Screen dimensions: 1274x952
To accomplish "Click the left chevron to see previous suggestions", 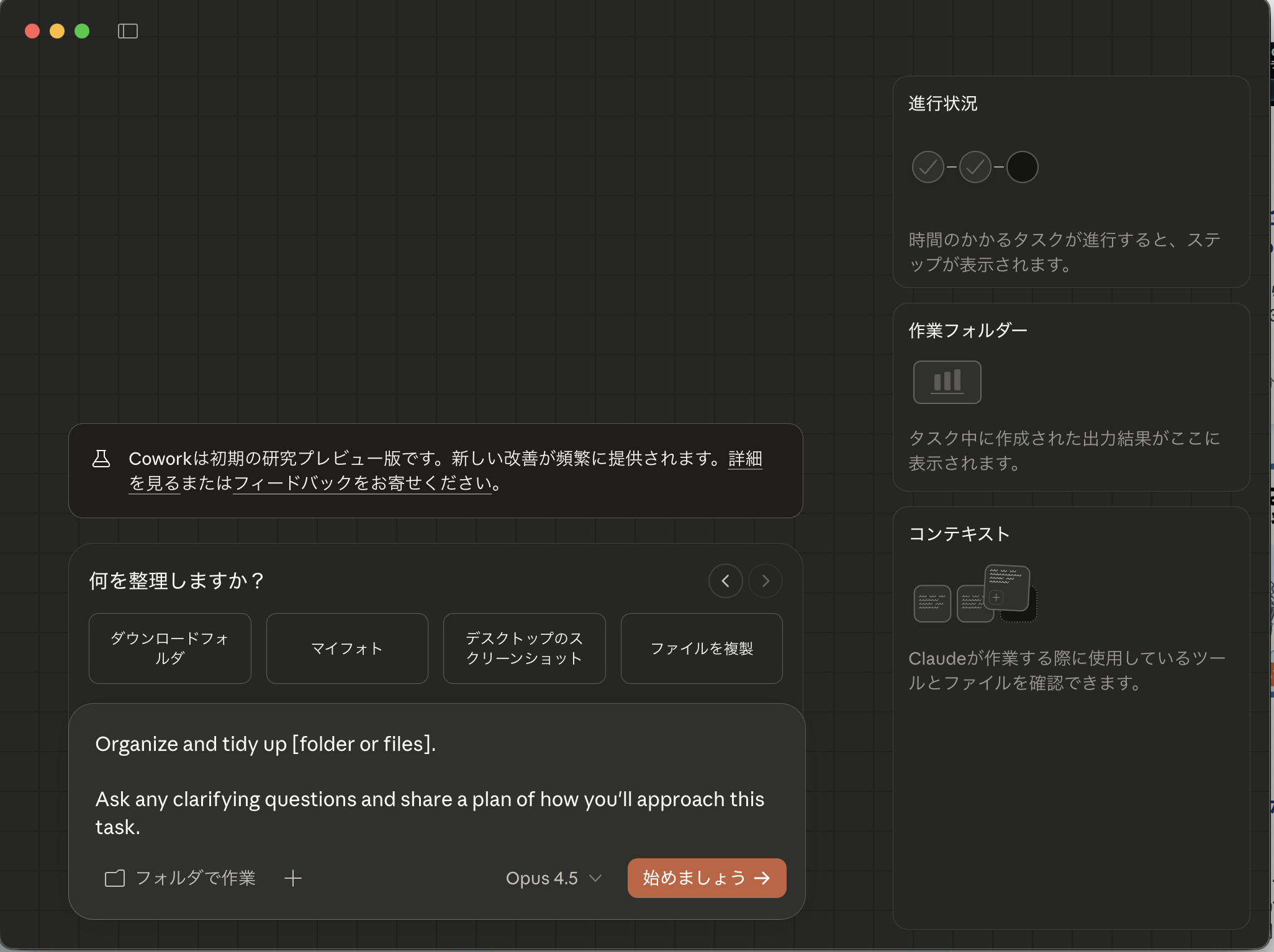I will coord(726,581).
